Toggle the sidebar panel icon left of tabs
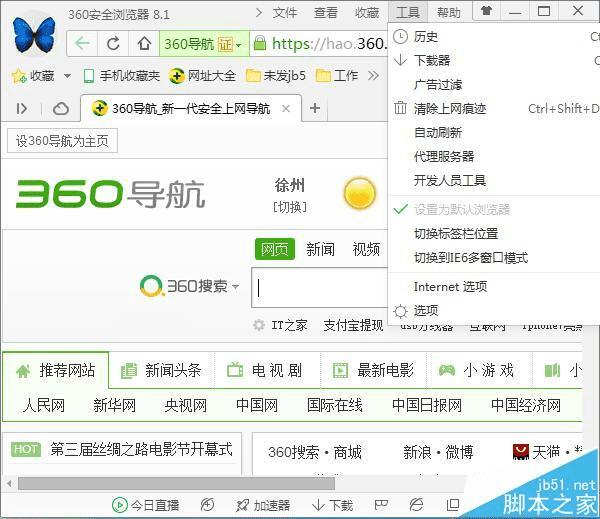Image resolution: width=600 pixels, height=519 pixels. (x=21, y=109)
